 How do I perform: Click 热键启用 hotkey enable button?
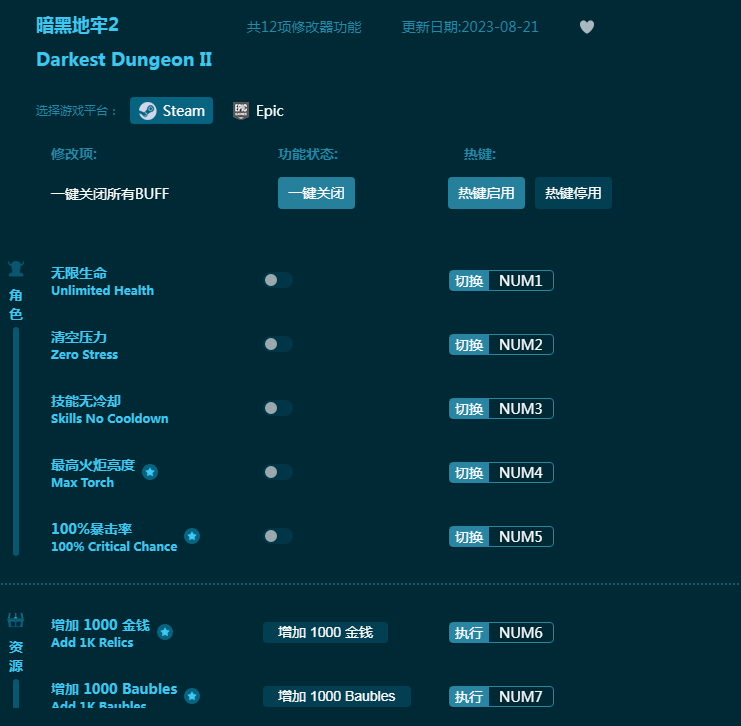point(486,193)
